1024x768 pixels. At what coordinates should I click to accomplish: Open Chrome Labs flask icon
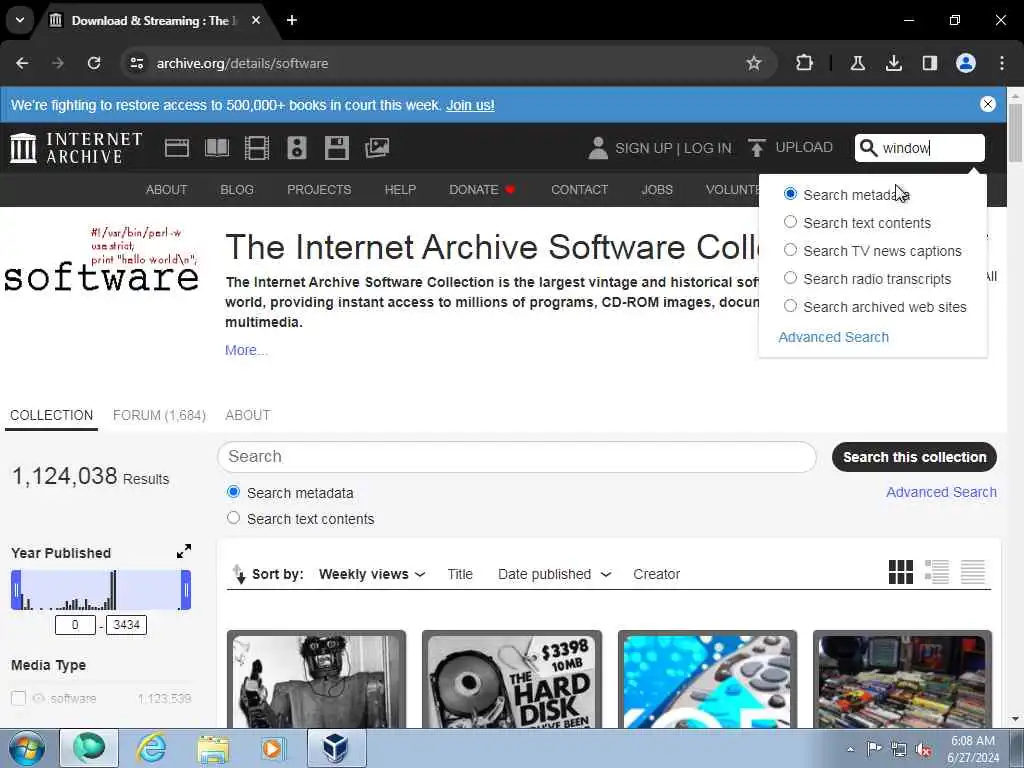857,63
